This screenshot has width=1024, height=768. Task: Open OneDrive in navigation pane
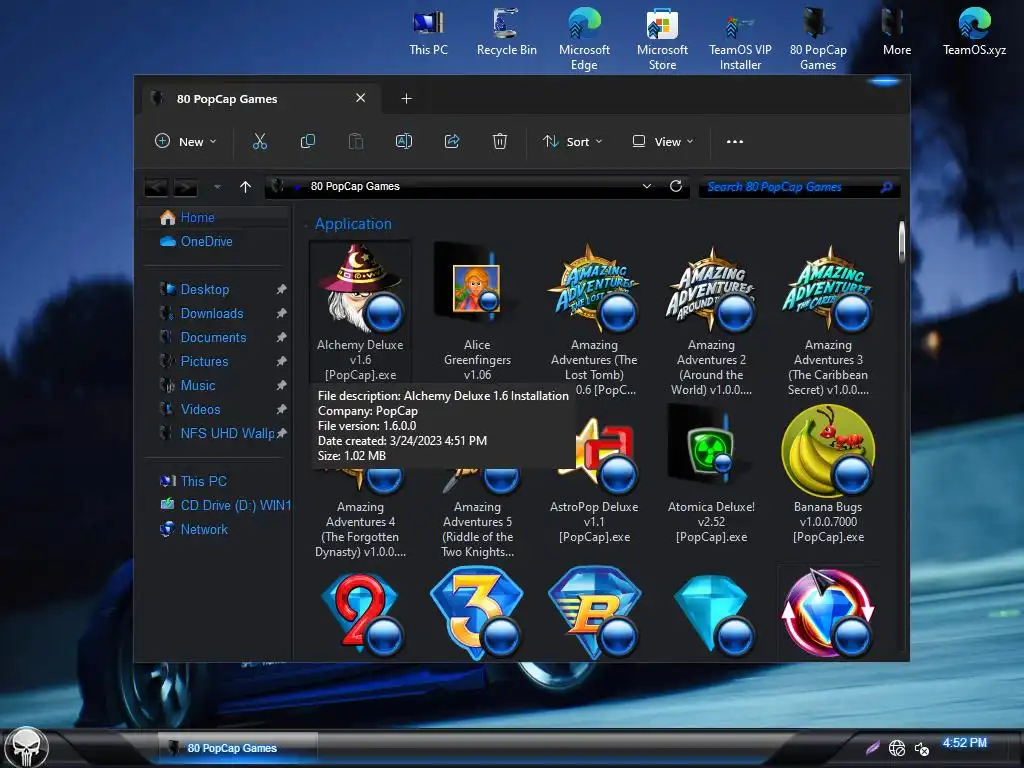(206, 242)
